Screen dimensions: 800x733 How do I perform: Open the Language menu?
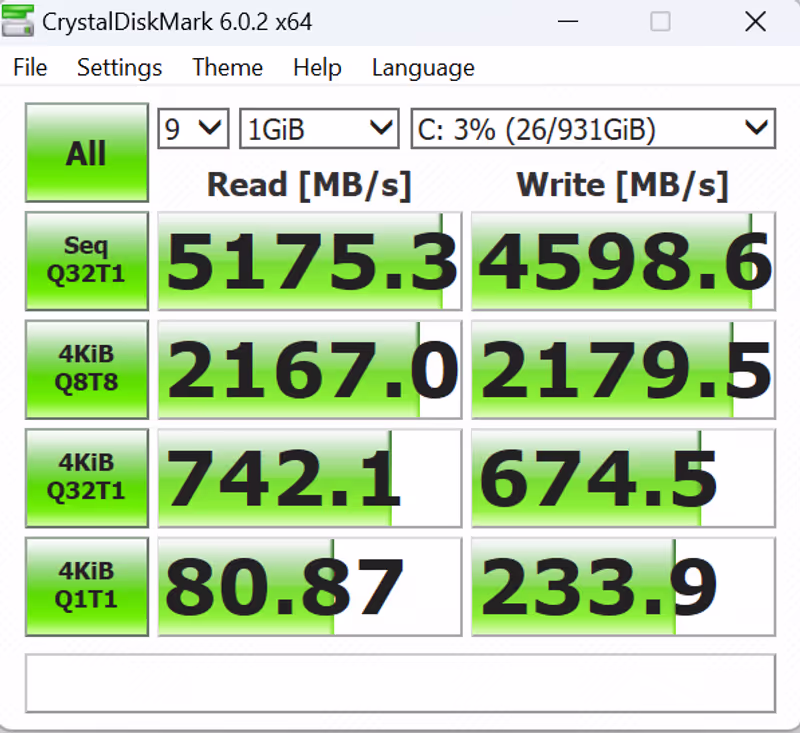click(x=423, y=68)
